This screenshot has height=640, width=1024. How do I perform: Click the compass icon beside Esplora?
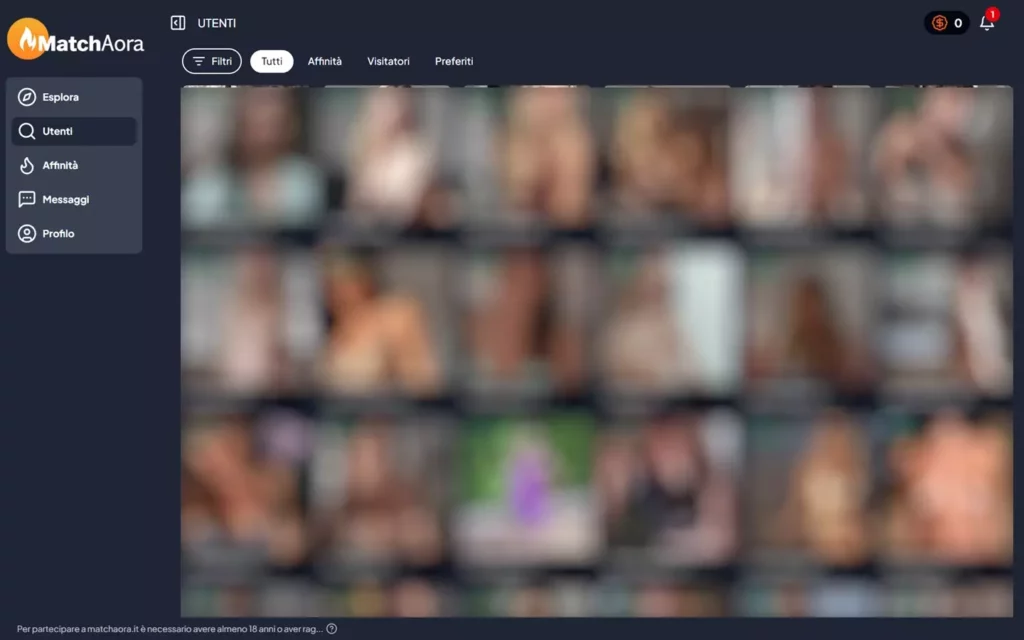27,97
